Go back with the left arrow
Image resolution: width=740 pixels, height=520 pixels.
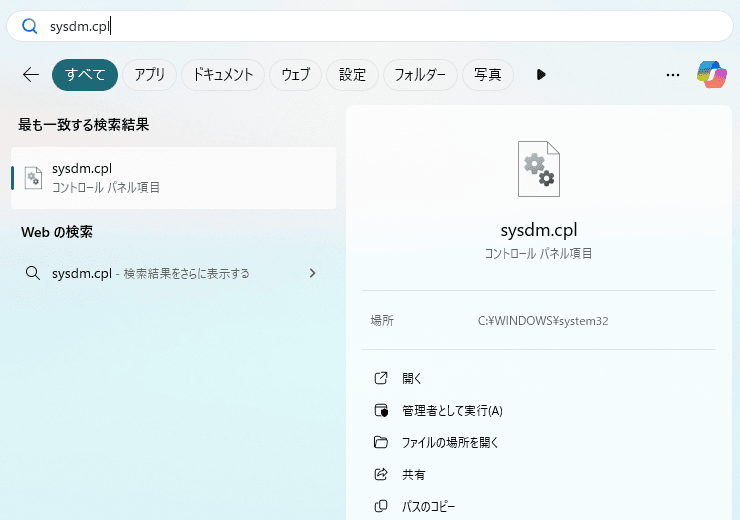pyautogui.click(x=31, y=75)
